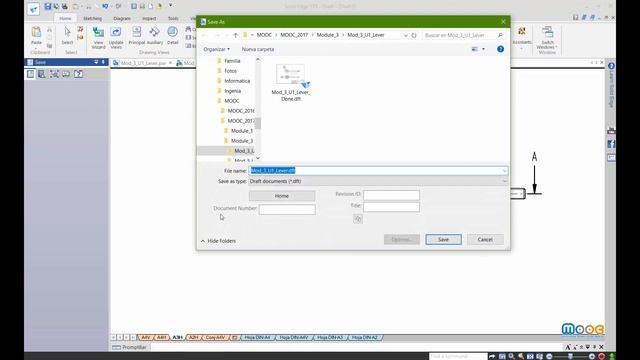Click the Print icon in quick access toolbar

(64, 6)
